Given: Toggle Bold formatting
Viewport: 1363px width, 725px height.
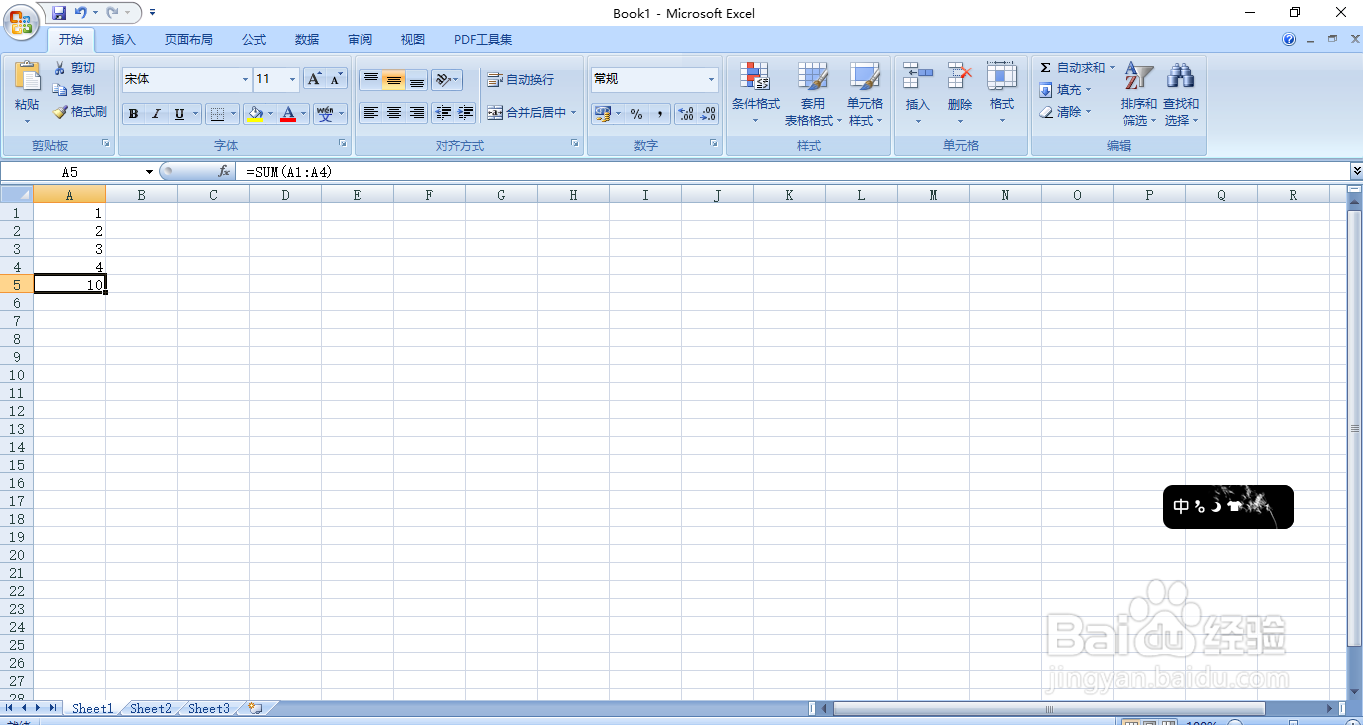Looking at the screenshot, I should click(x=133, y=114).
